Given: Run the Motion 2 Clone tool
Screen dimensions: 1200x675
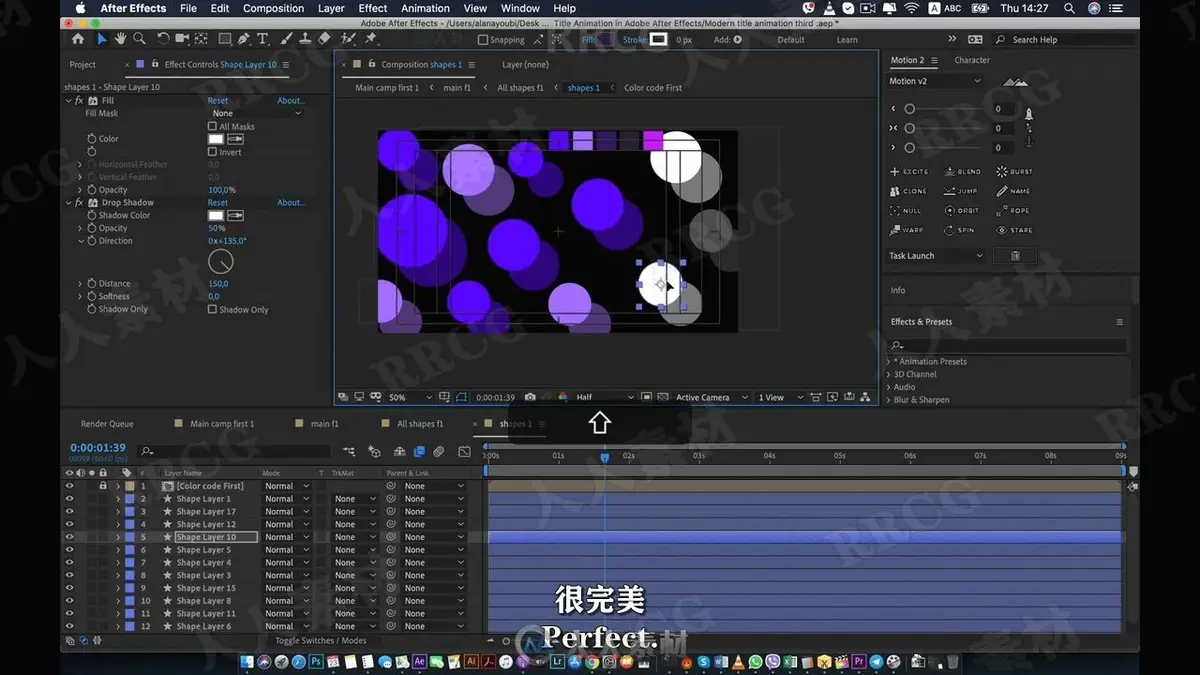Looking at the screenshot, I should tap(909, 191).
